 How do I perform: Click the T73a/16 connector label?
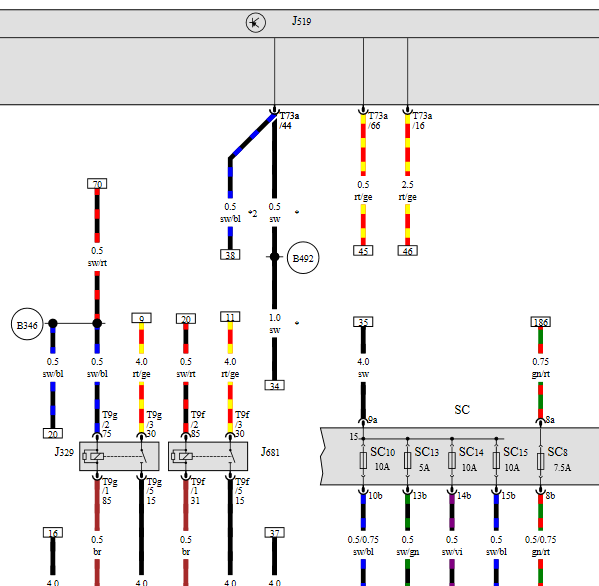(422, 121)
